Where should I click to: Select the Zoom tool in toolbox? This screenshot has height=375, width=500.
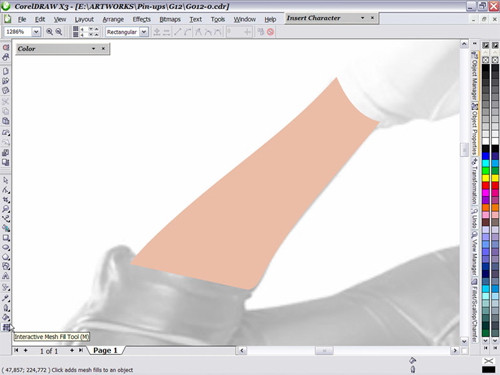point(5,209)
